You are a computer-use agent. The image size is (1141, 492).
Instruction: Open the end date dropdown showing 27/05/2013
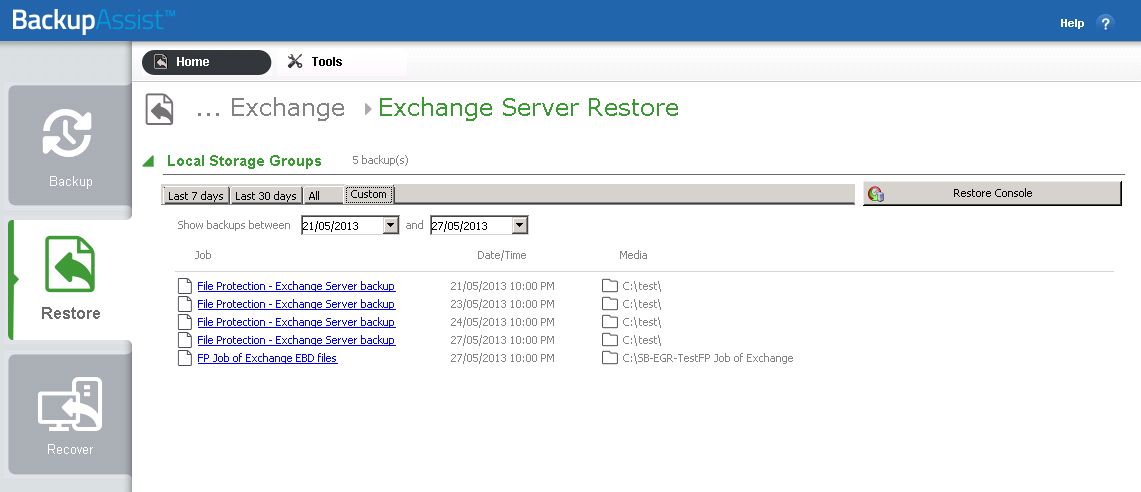[x=519, y=226]
